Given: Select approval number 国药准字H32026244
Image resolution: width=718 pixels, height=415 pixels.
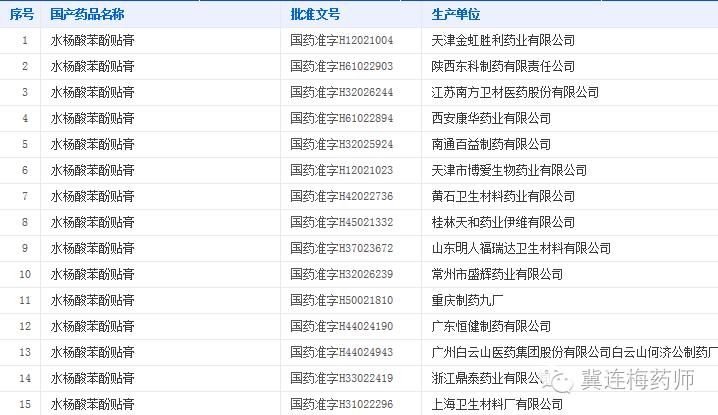Looking at the screenshot, I should pyautogui.click(x=342, y=92).
